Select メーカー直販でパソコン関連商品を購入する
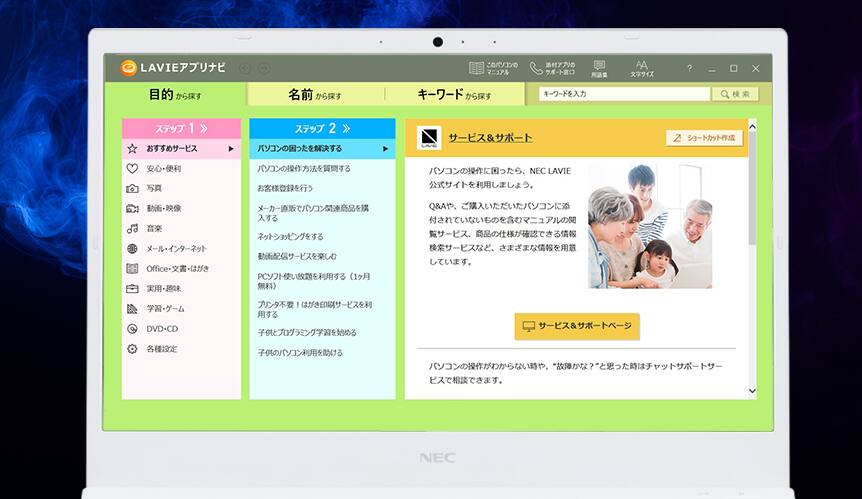The height and width of the screenshot is (499, 862). tap(313, 213)
